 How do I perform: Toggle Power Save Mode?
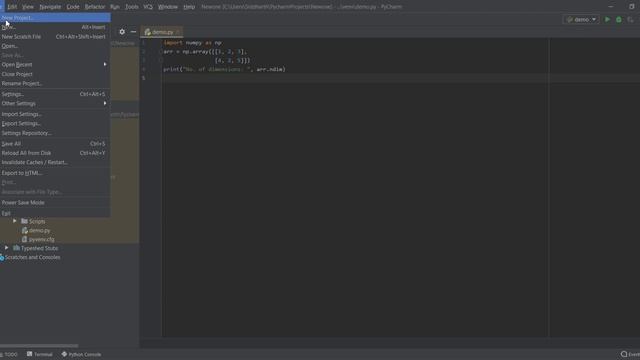[x=55, y=203]
